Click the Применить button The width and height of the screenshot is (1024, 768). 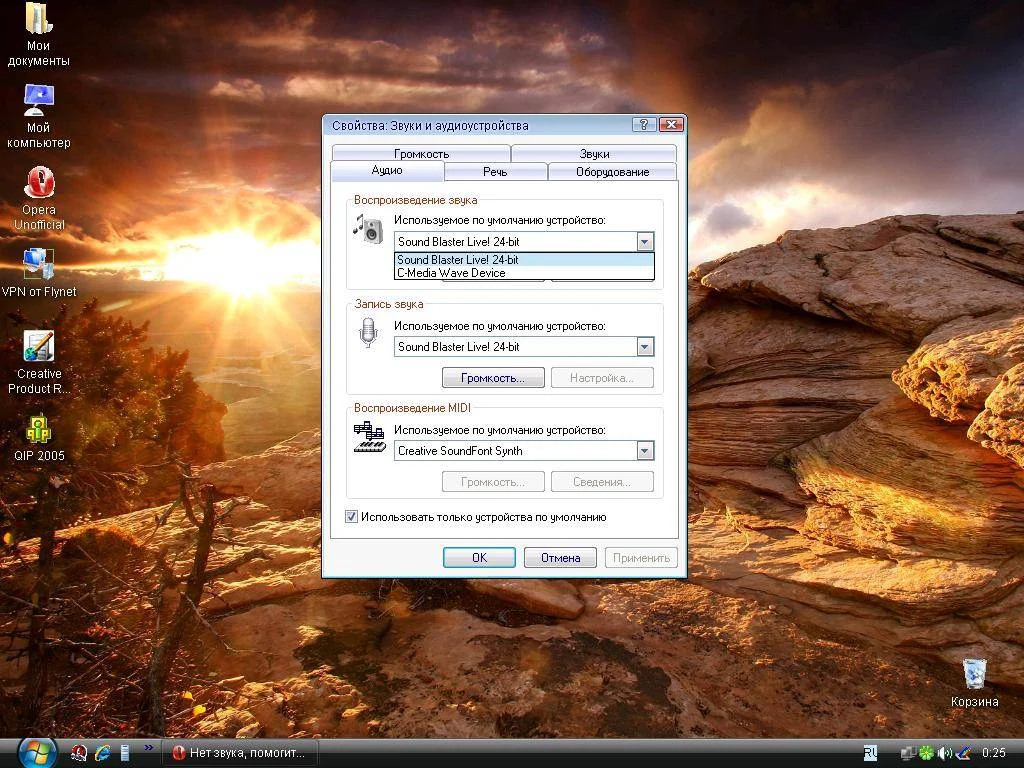tap(641, 558)
